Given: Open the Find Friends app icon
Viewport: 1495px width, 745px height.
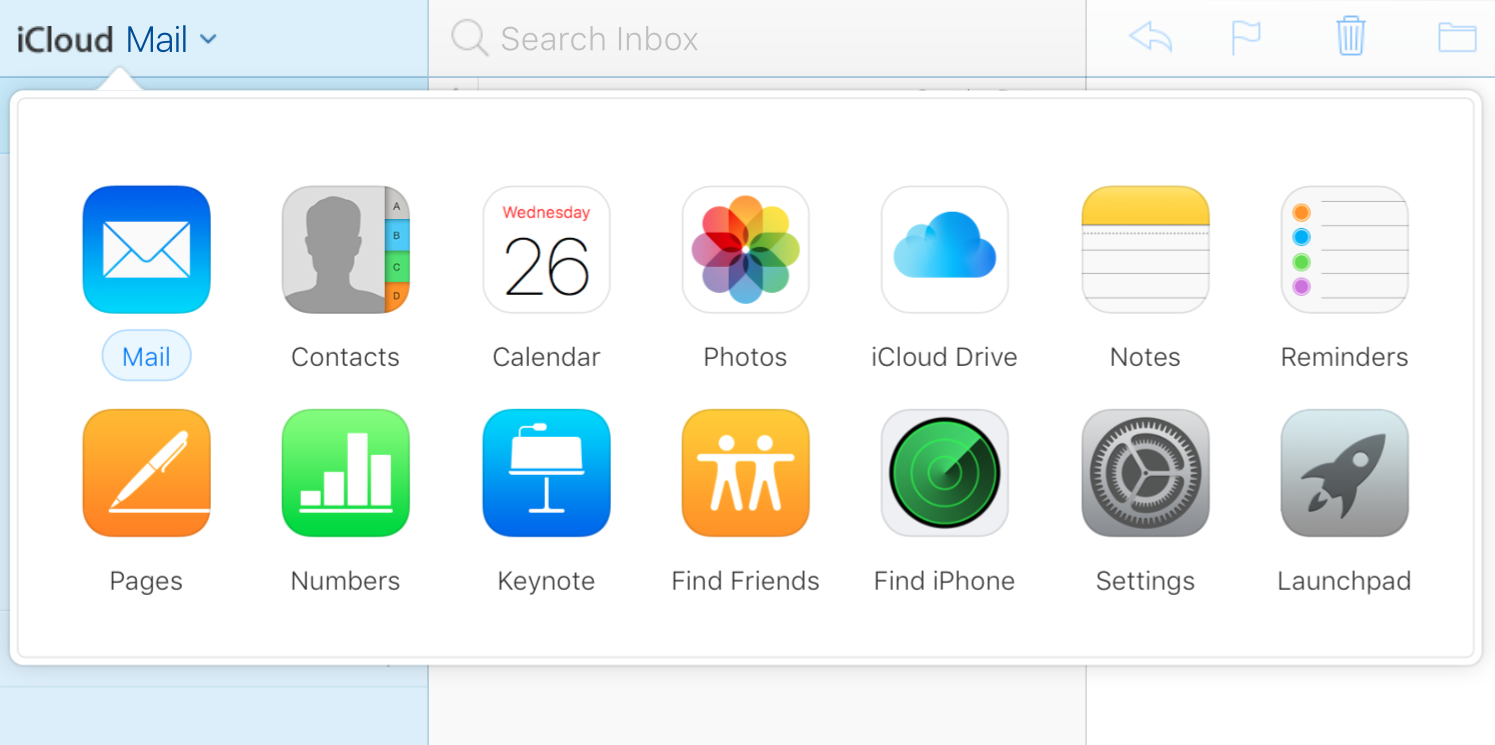Looking at the screenshot, I should click(x=745, y=473).
